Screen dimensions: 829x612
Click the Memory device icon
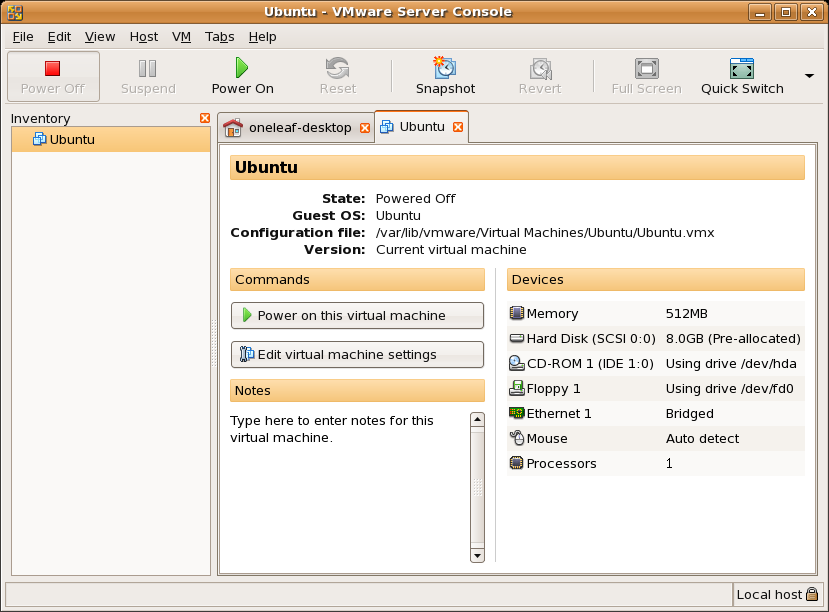pyautogui.click(x=517, y=313)
